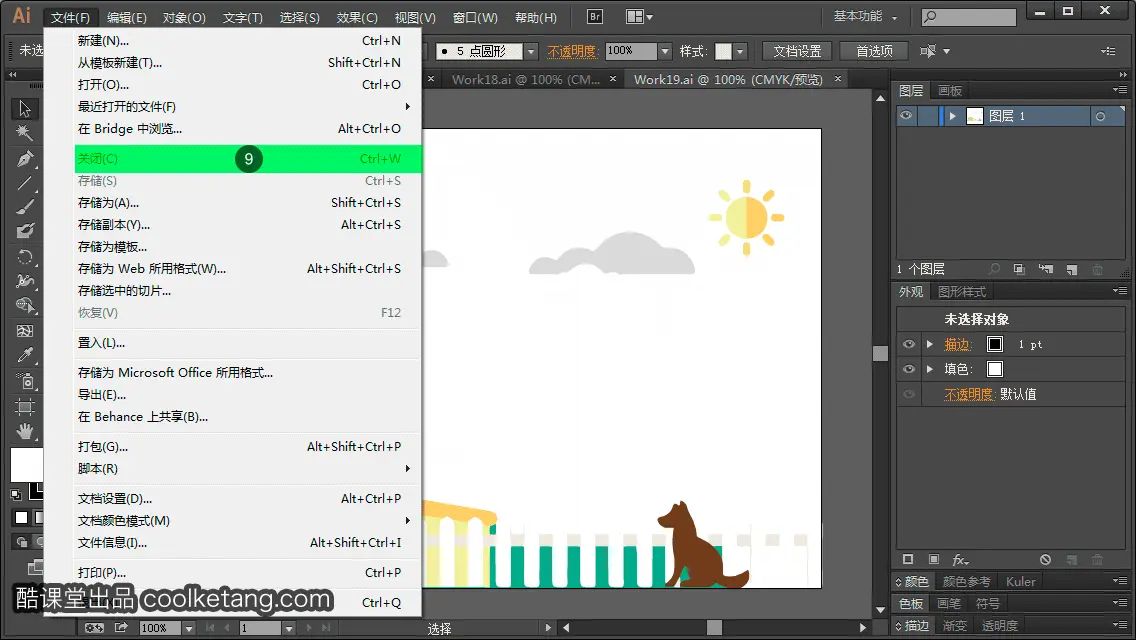Select the Blob Brush tool
Viewport: 1136px width, 640px height.
(x=25, y=232)
